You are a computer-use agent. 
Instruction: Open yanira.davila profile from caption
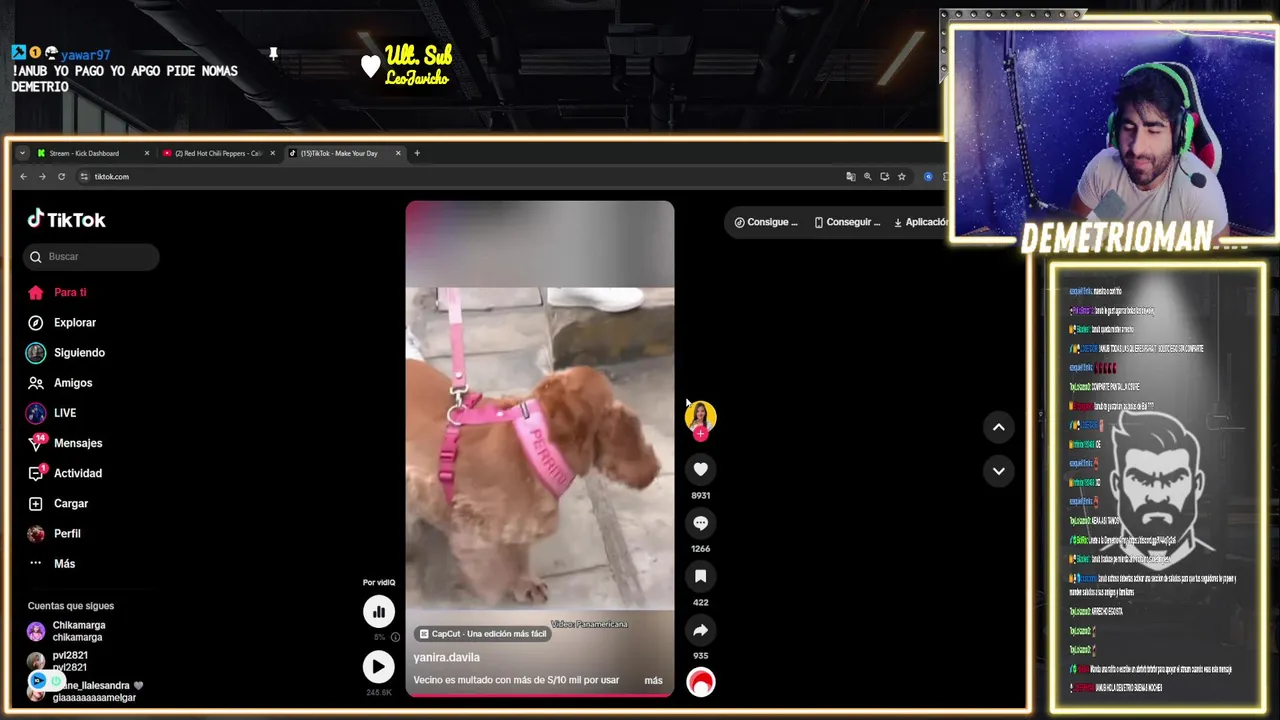point(447,657)
